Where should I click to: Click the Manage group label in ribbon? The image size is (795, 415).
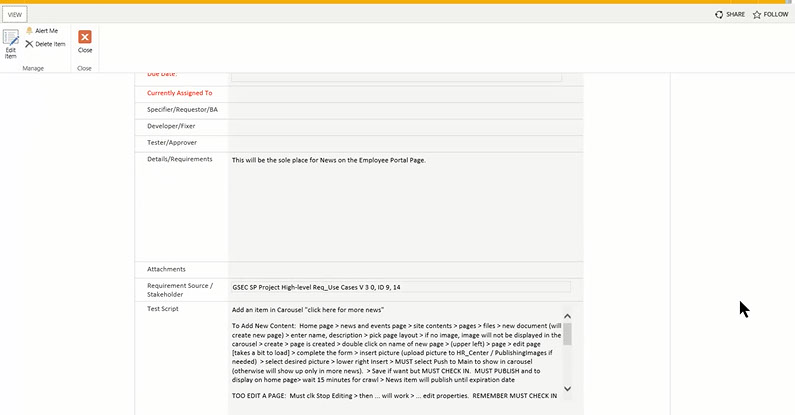click(x=33, y=68)
